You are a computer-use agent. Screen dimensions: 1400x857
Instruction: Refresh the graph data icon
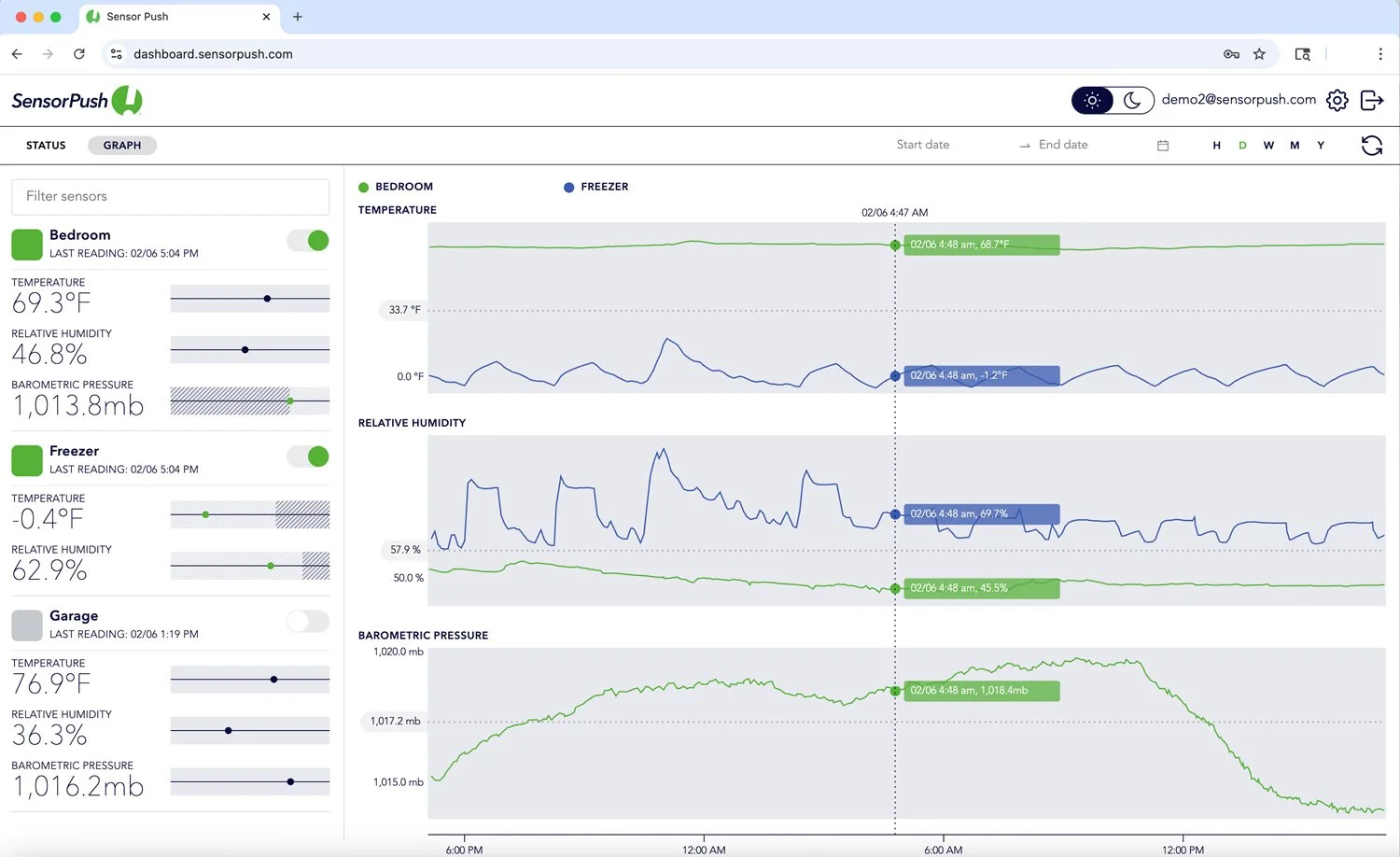(1371, 146)
